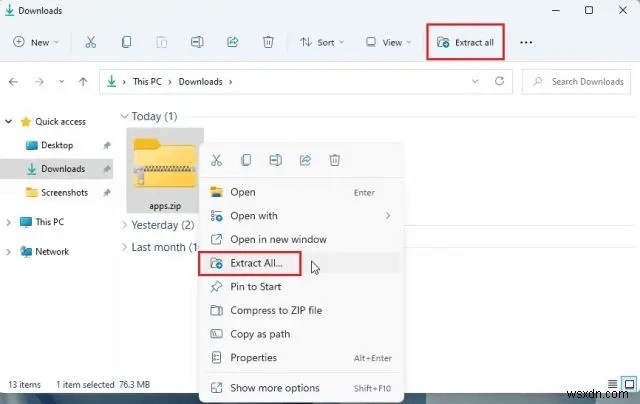Viewport: 640px width, 404px height.
Task: Select Network in the navigation pane
Action: pos(52,252)
